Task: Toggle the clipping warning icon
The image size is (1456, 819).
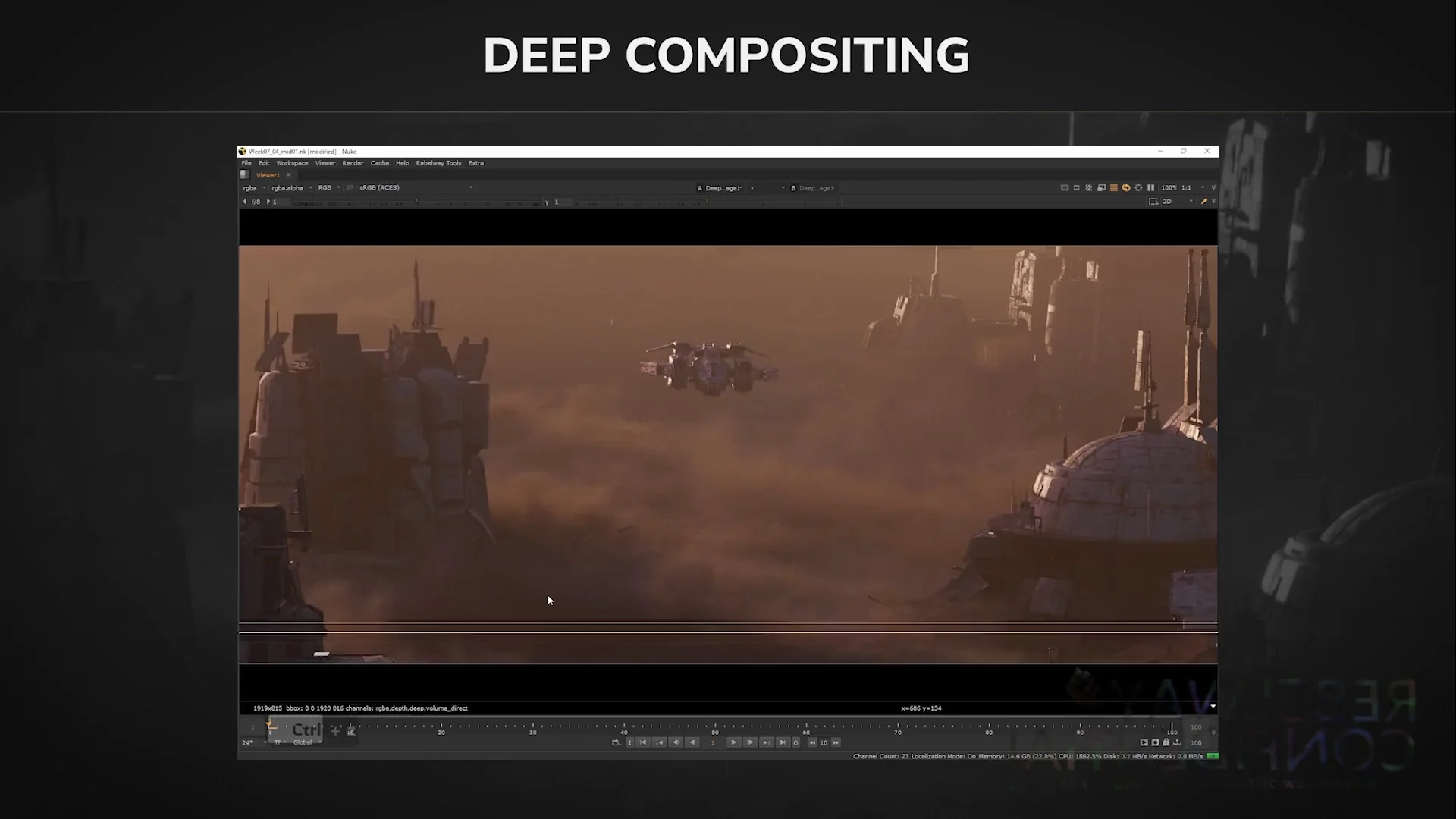Action: point(1065,187)
